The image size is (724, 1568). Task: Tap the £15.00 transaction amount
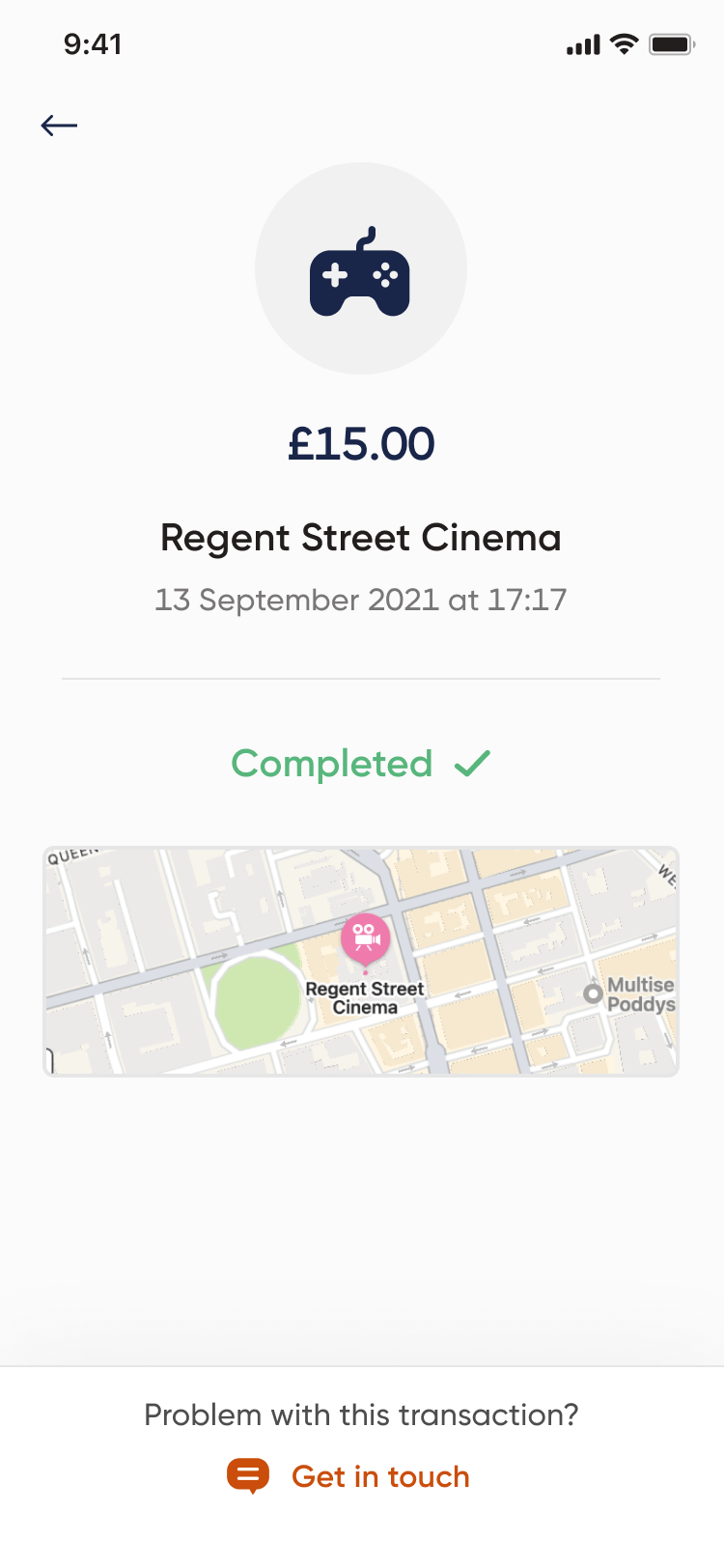click(x=361, y=444)
